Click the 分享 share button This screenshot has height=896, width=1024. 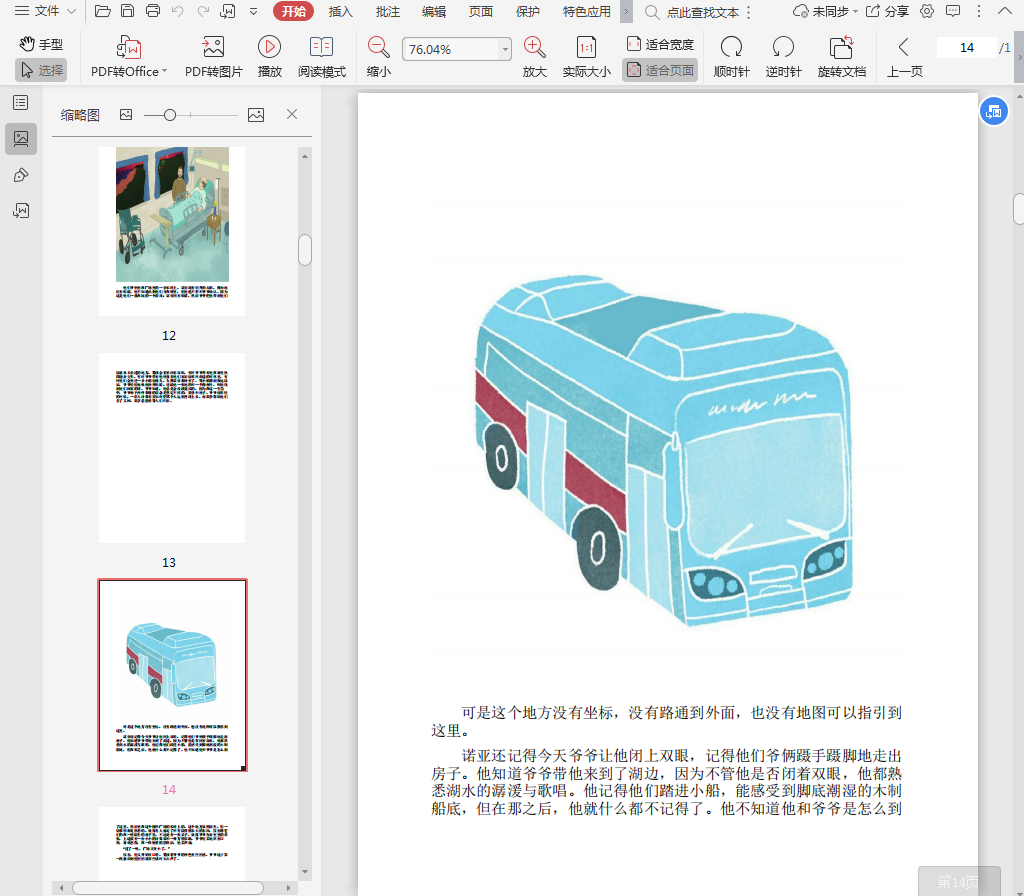coord(887,12)
